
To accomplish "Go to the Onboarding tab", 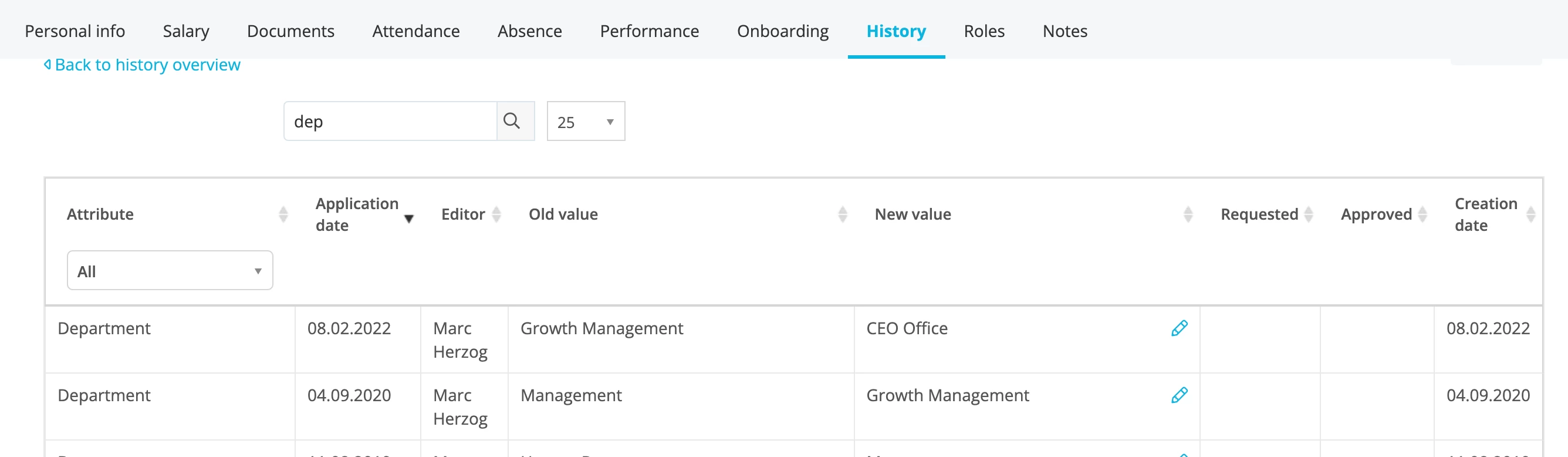I will (782, 31).
